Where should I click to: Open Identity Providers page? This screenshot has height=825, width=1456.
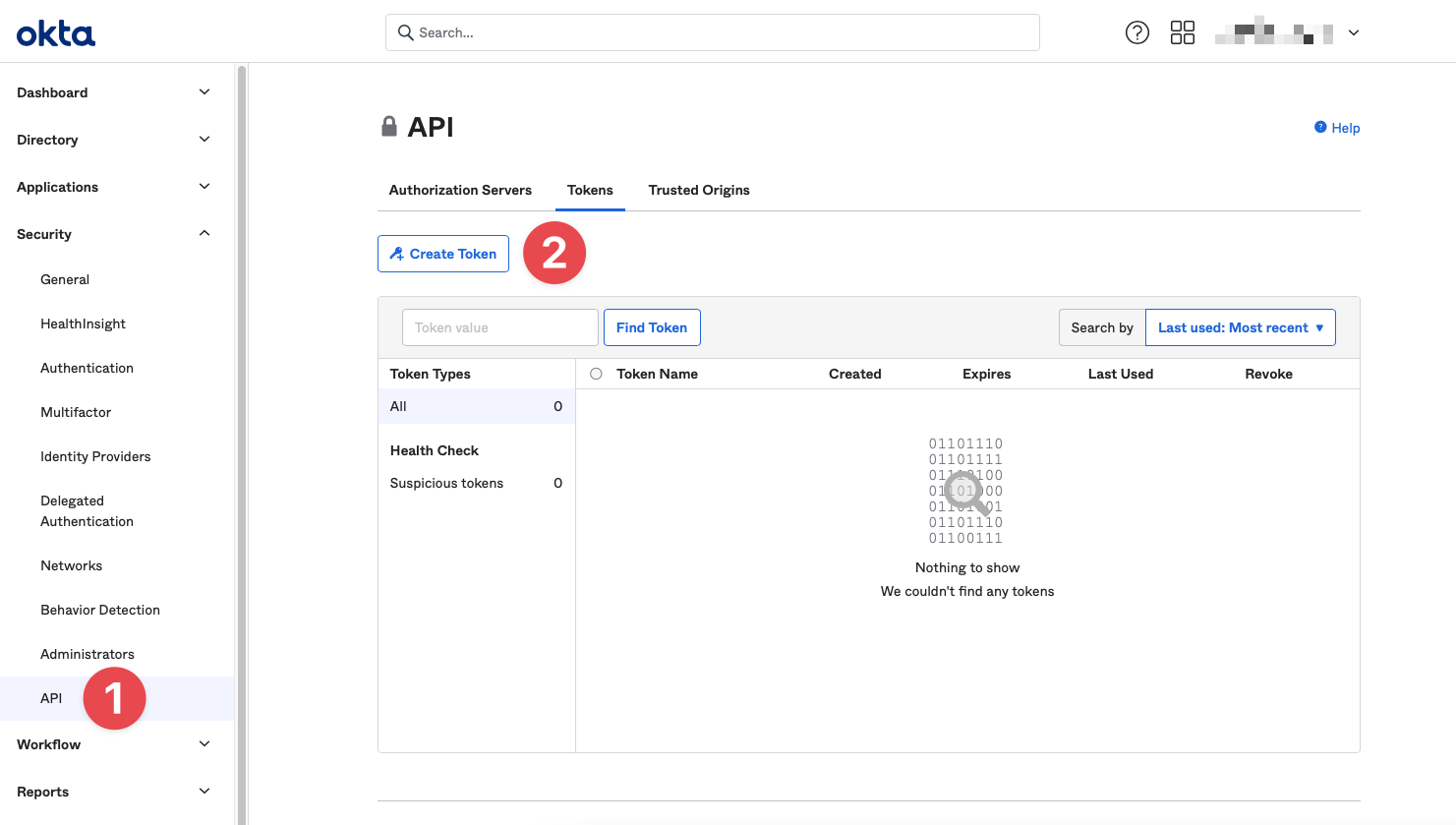(95, 456)
